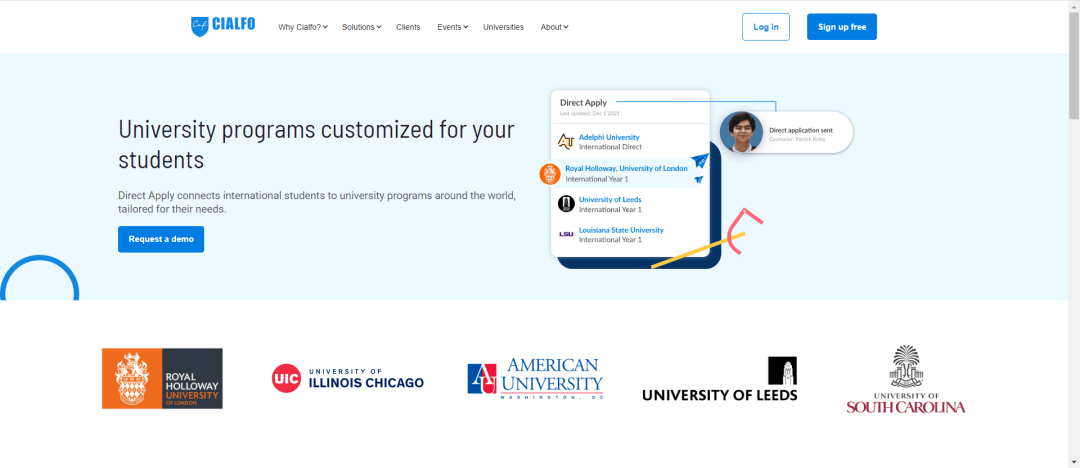
Task: Click the University of Leeds black round icon
Action: pos(566,203)
